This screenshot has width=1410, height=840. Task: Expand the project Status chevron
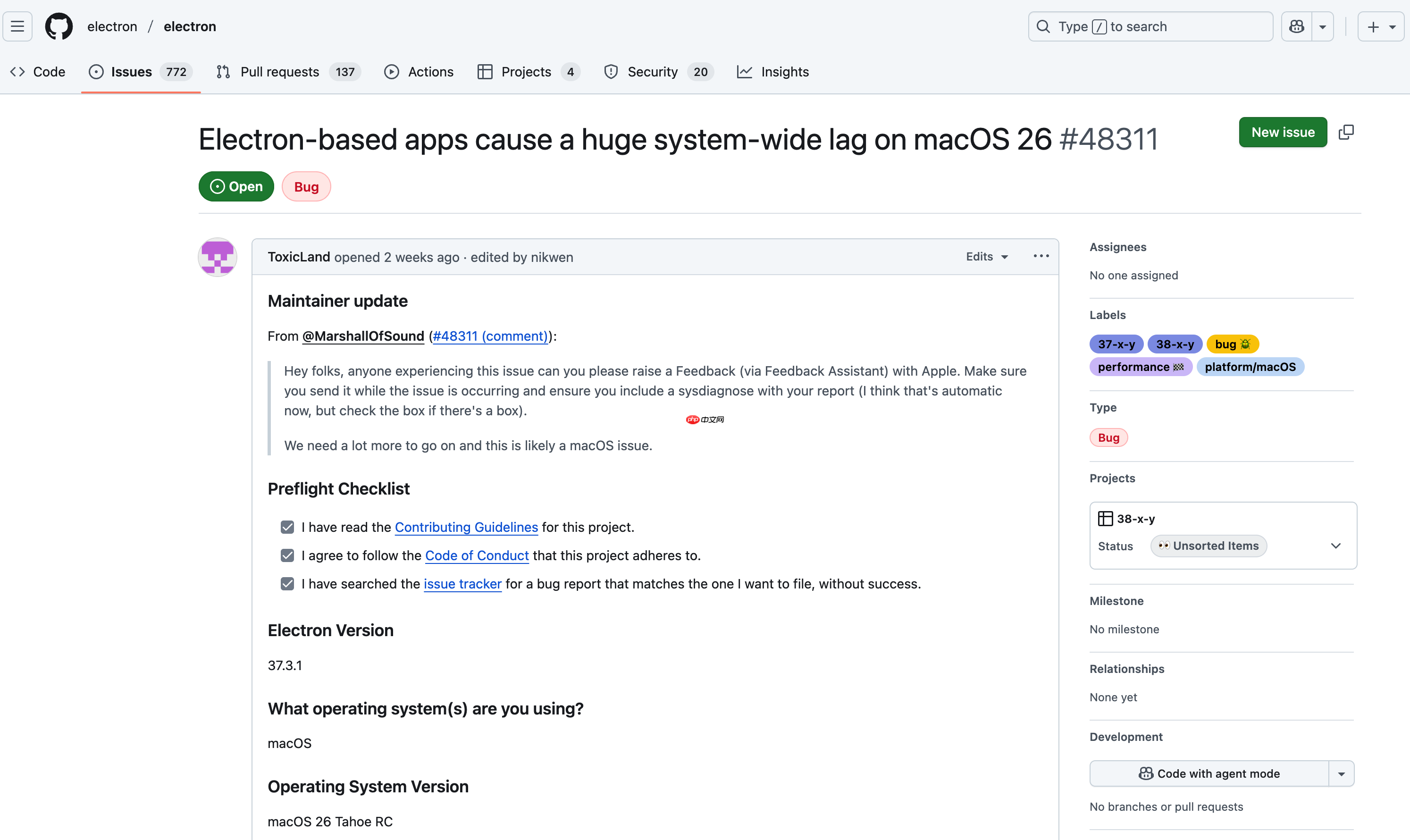pyautogui.click(x=1336, y=546)
